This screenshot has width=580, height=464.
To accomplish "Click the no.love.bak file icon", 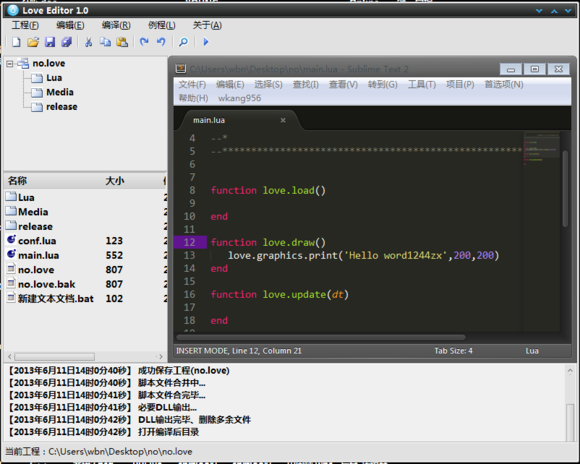I will pos(11,283).
